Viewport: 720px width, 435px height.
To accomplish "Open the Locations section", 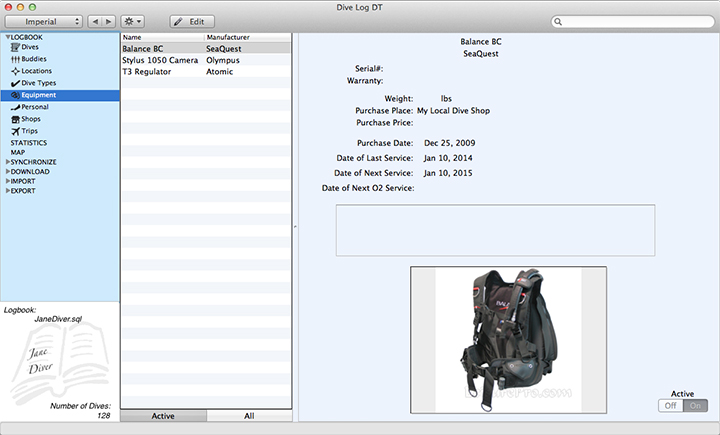I will pos(36,71).
